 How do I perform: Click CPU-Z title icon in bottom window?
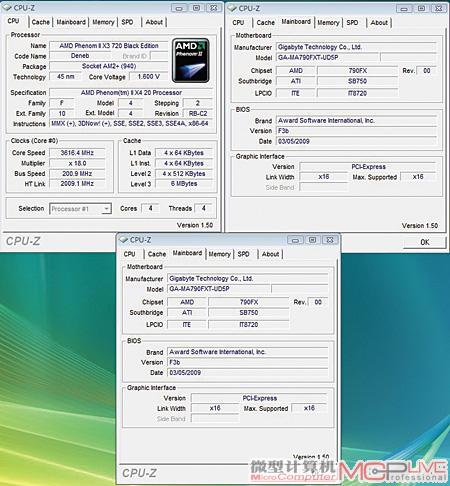(123, 239)
